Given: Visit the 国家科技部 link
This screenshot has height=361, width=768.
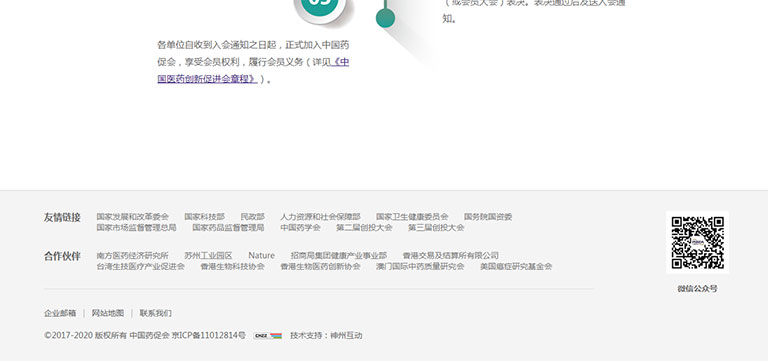Looking at the screenshot, I should click(x=205, y=217).
